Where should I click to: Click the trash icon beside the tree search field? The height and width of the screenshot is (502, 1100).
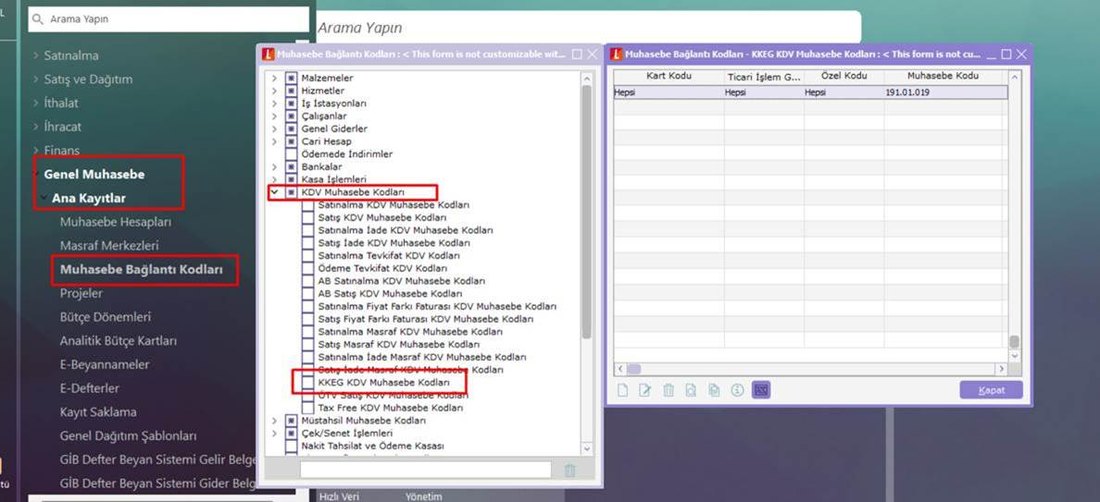pos(570,470)
